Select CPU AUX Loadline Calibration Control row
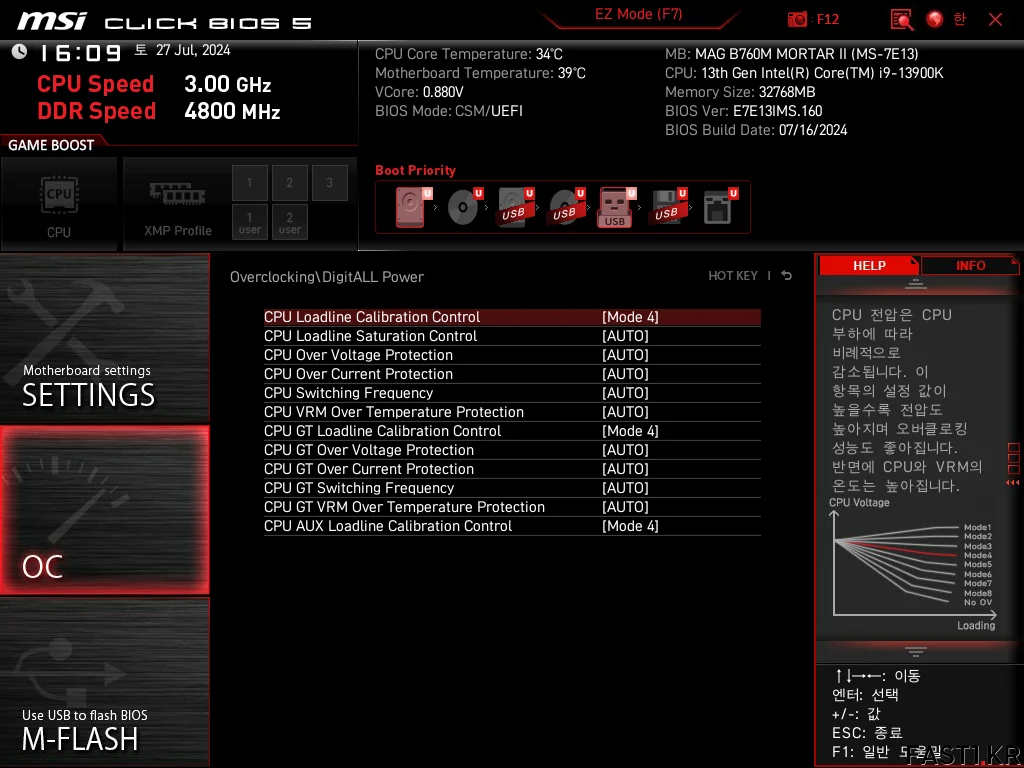 click(x=512, y=526)
